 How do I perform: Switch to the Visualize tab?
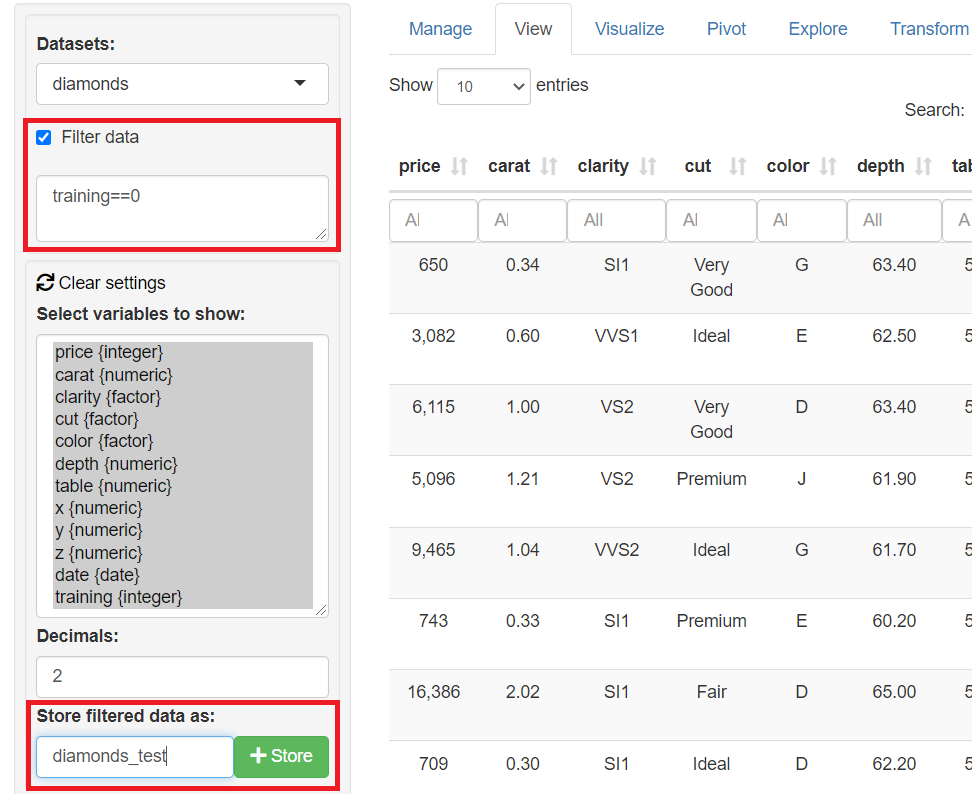(629, 29)
